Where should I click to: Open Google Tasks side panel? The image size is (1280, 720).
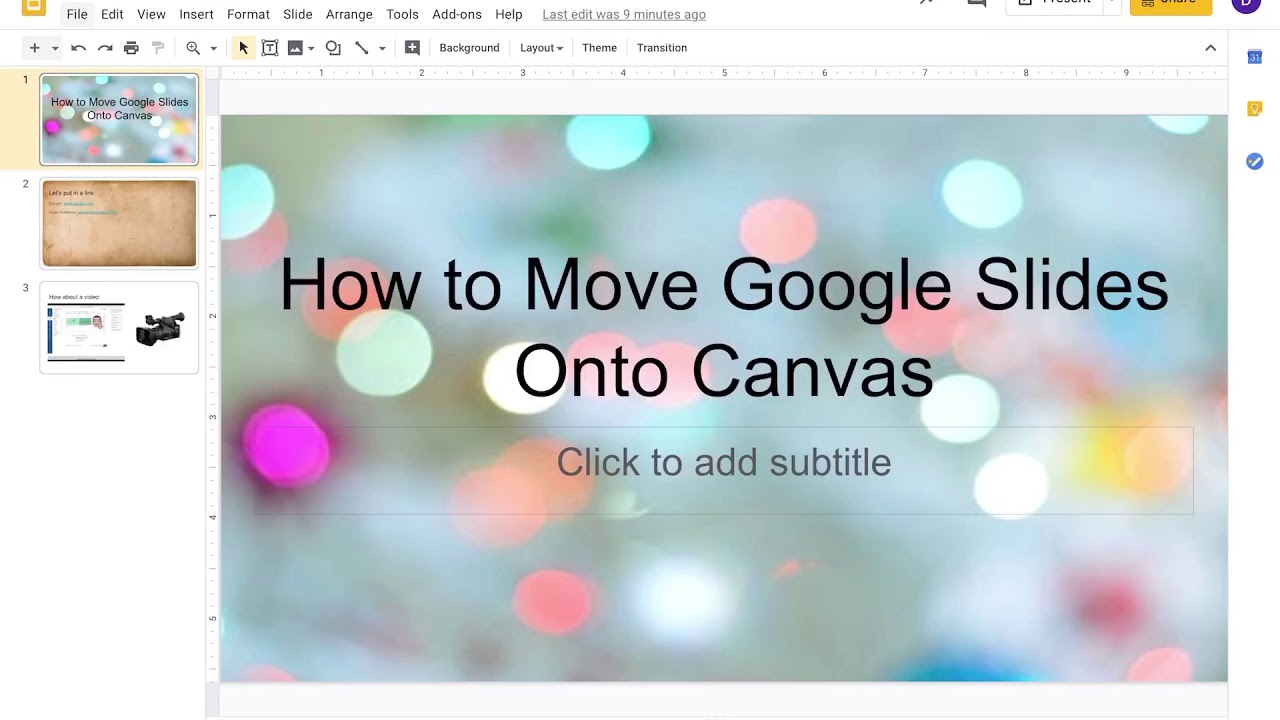[x=1254, y=161]
